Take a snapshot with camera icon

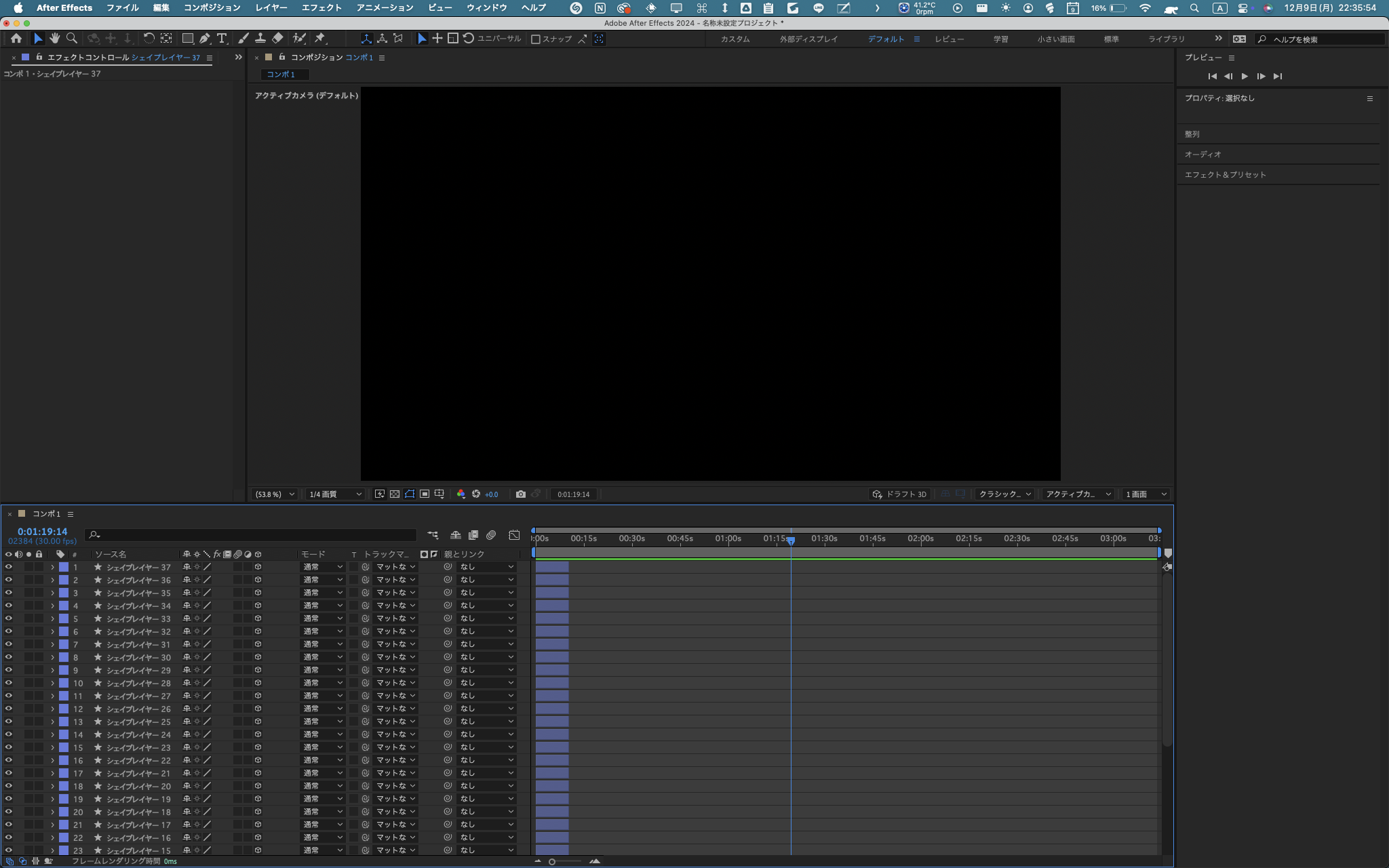tap(520, 494)
